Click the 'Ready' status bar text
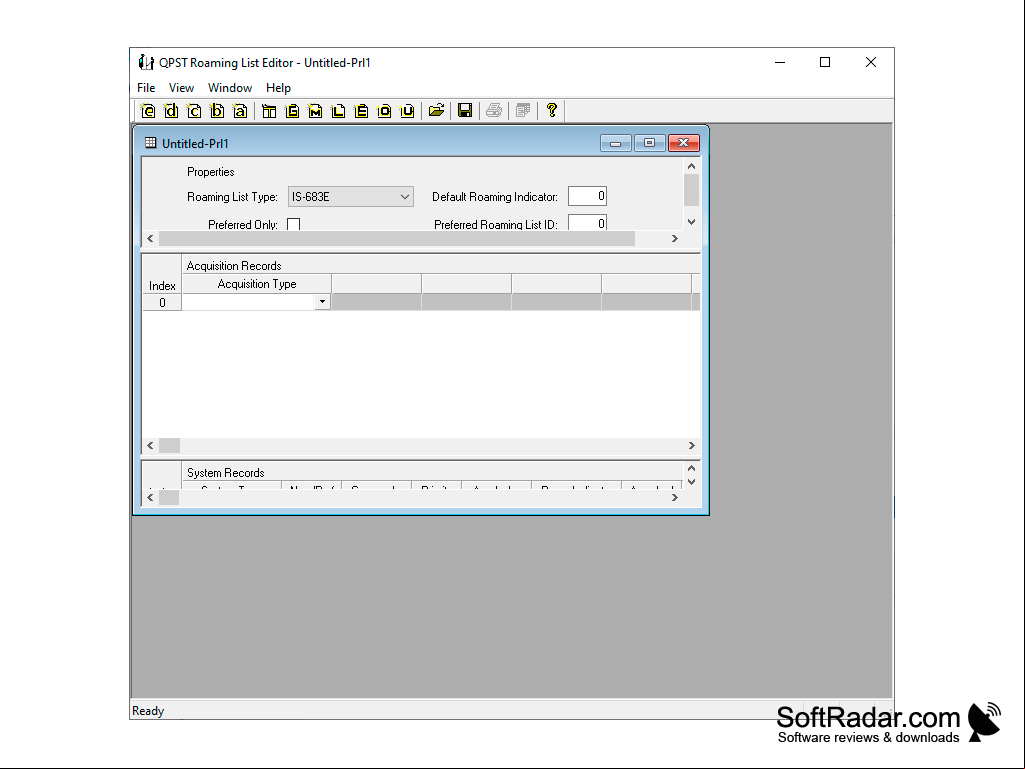Image resolution: width=1025 pixels, height=769 pixels. (x=148, y=711)
